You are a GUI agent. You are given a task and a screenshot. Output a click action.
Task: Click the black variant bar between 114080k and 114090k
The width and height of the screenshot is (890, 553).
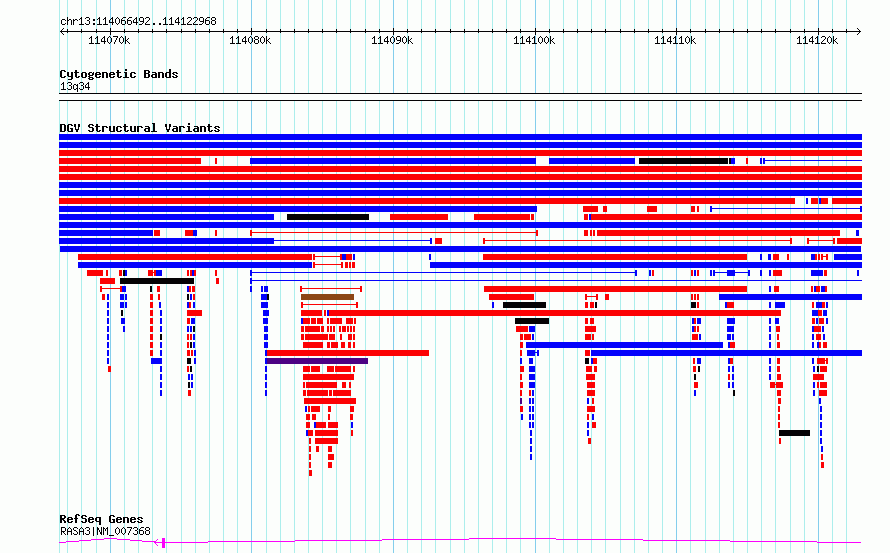328,217
